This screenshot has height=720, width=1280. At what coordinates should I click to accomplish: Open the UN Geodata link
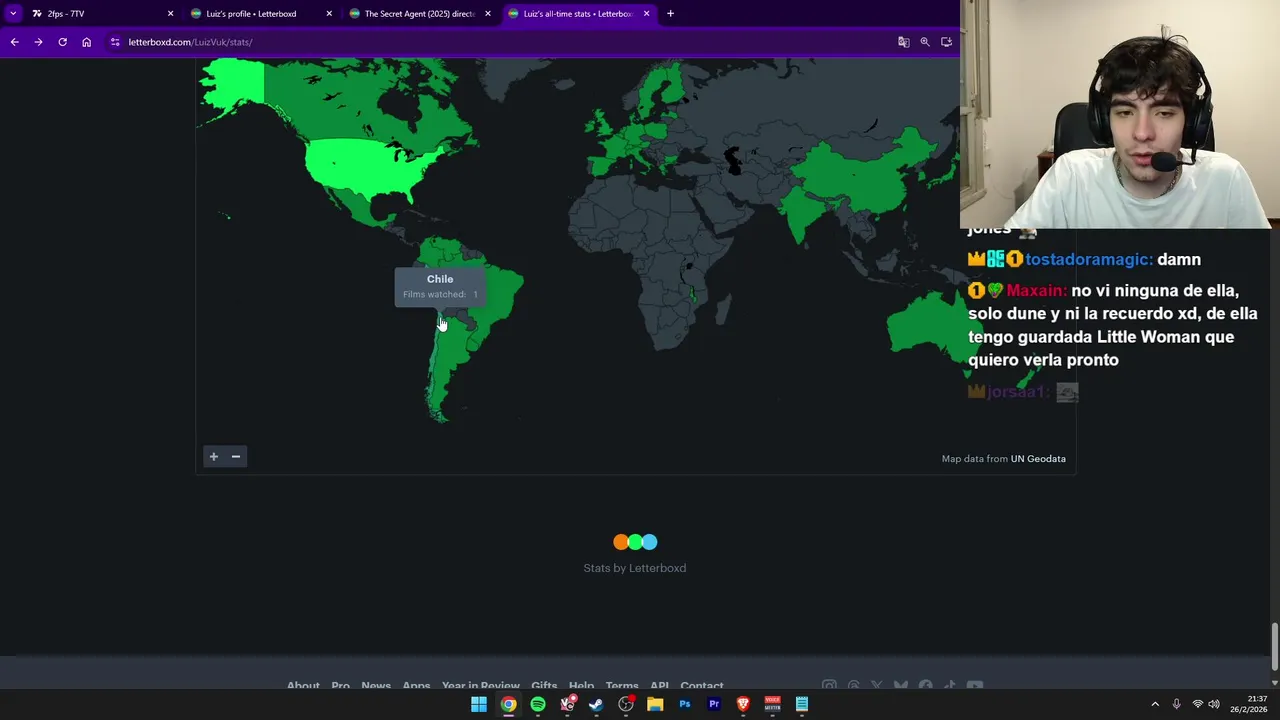[1038, 458]
